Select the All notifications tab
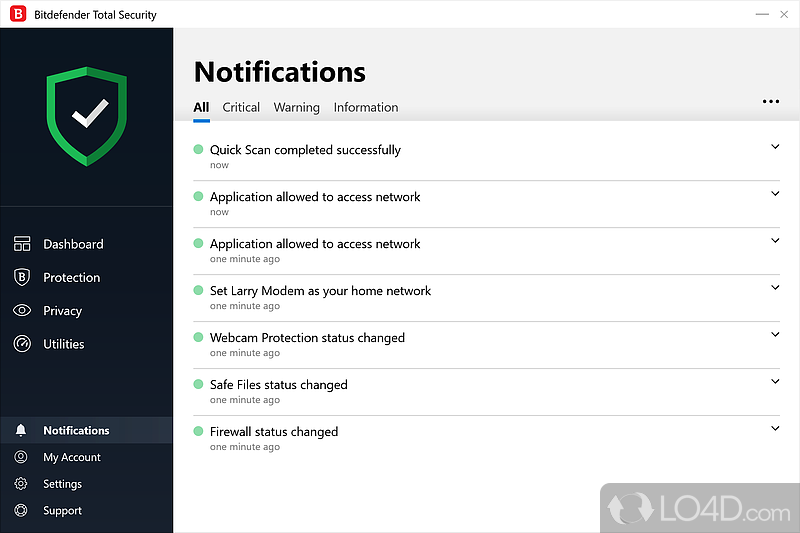This screenshot has width=800, height=533. tap(201, 108)
